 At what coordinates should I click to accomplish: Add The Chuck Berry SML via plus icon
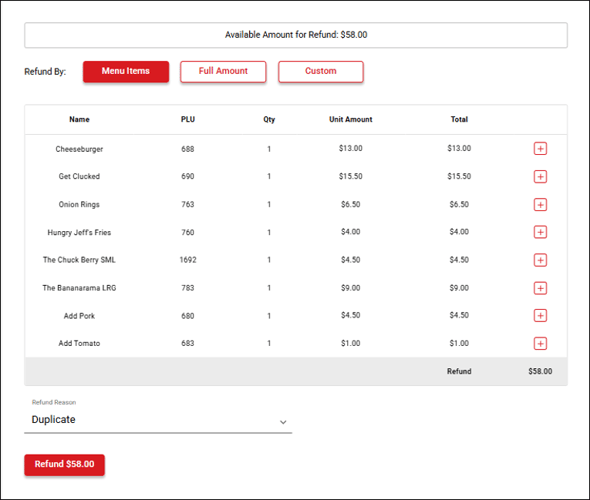pos(540,260)
